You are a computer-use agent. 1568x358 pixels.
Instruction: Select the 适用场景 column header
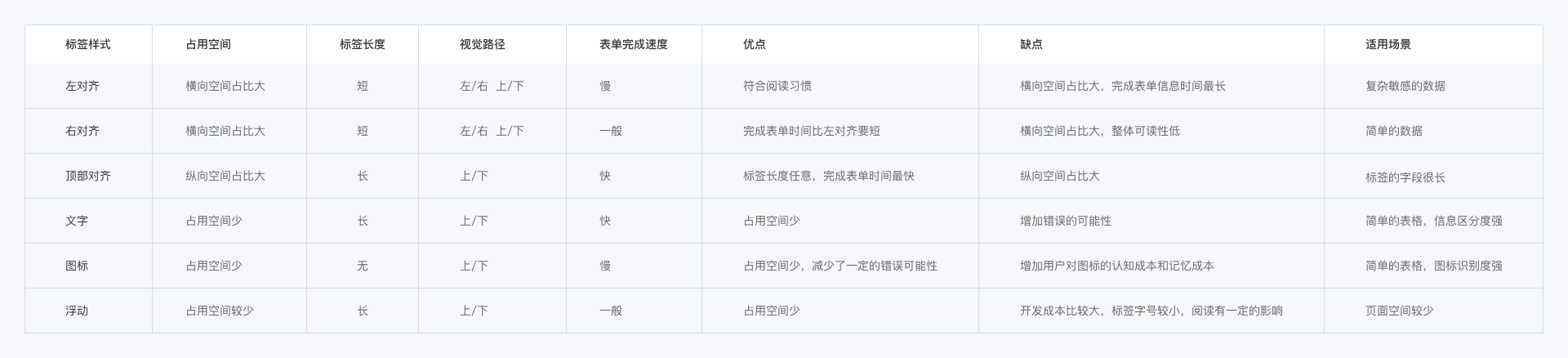(x=1388, y=44)
